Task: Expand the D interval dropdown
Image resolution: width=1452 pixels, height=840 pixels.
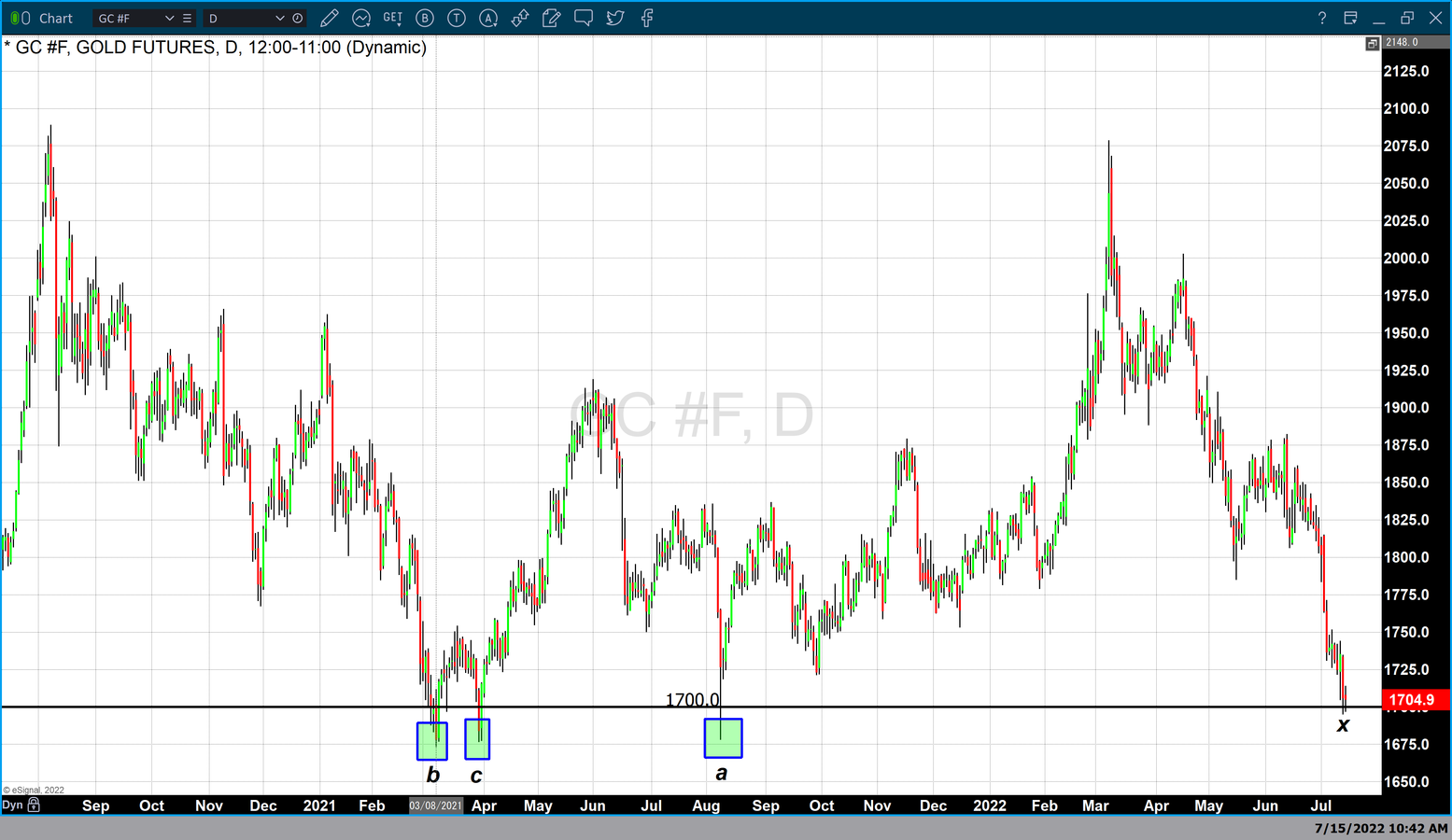Action: [x=279, y=18]
